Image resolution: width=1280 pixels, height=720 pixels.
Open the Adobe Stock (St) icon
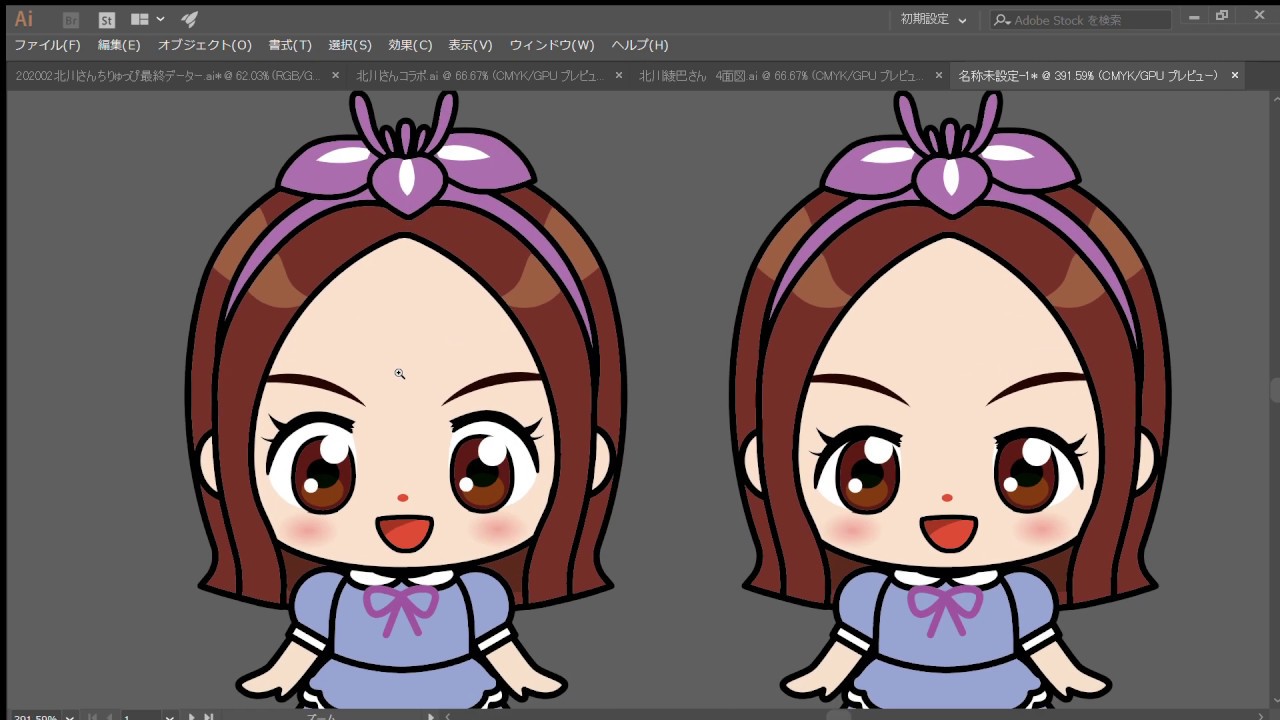[106, 19]
